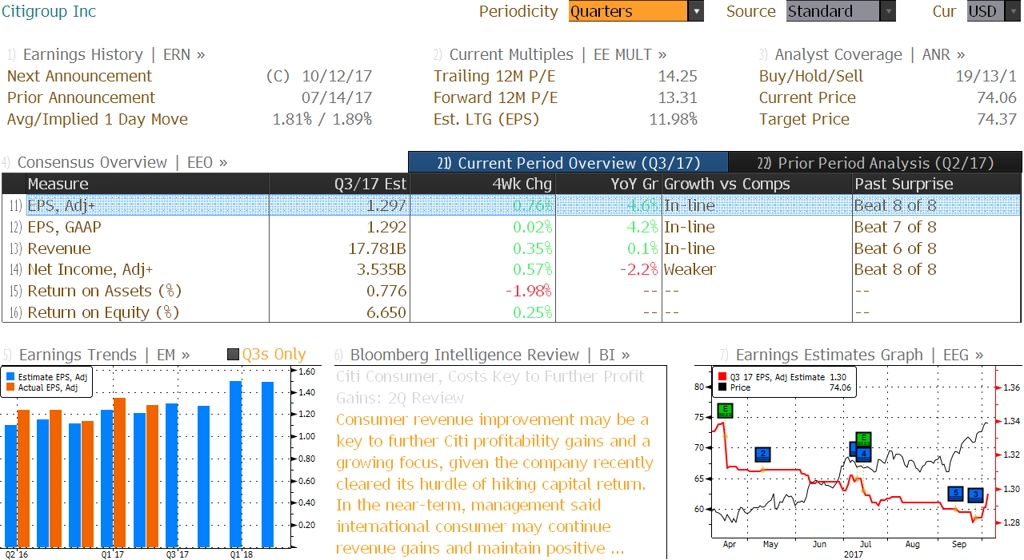This screenshot has height=560, width=1024.
Task: Select the Return on Equity (%) row
Action: [511, 312]
